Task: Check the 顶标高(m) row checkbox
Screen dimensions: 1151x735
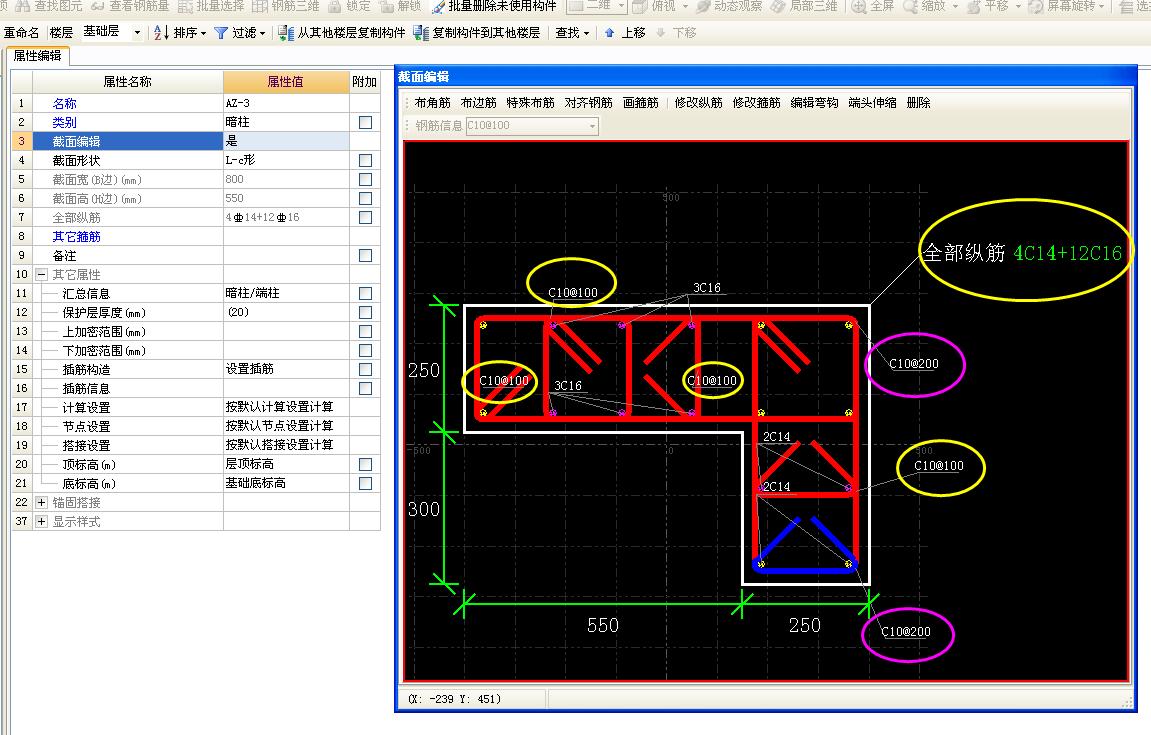Action: click(x=365, y=465)
